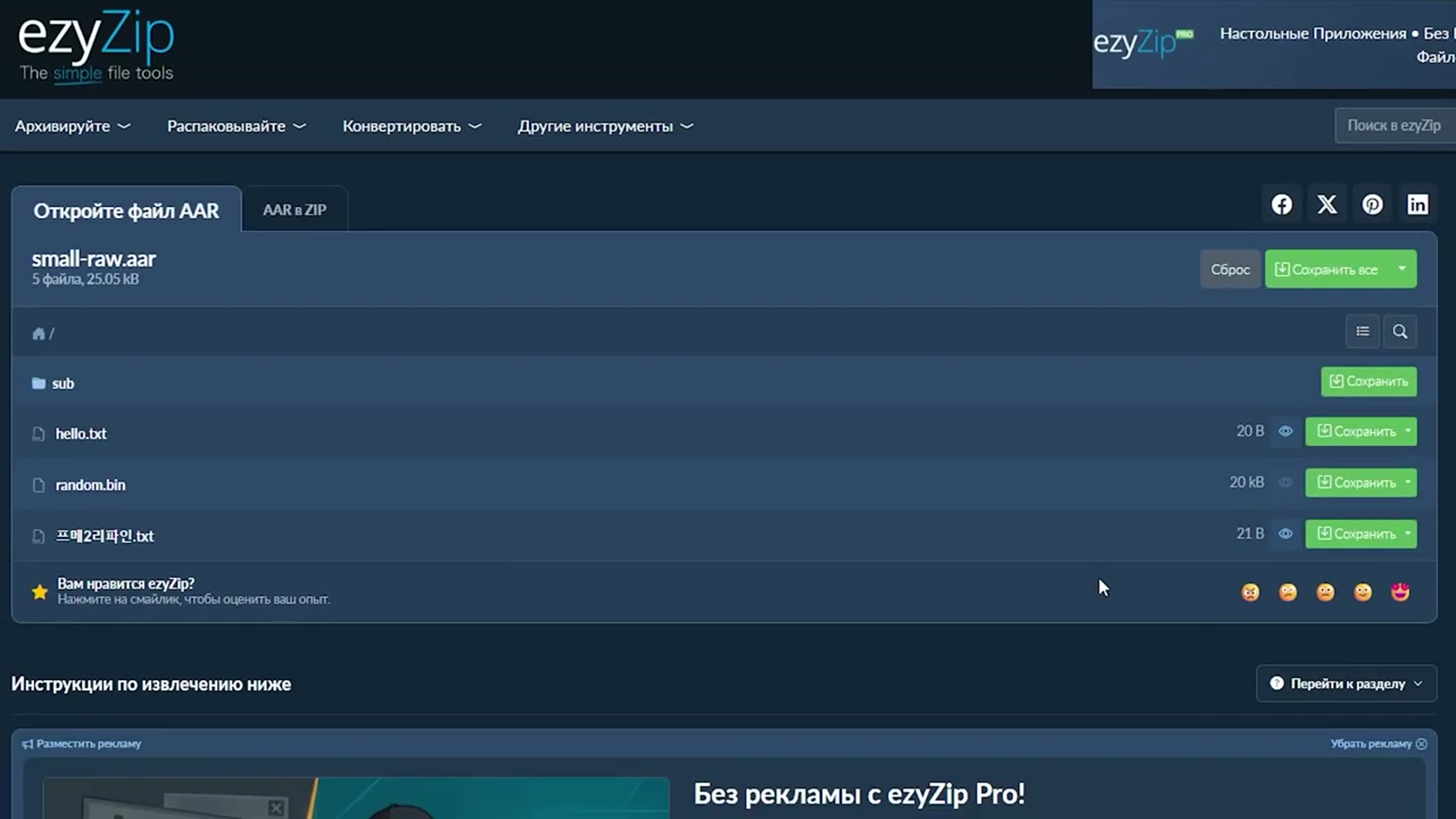Click the Настольные Приложения banner text
Screen dimensions: 1456x819
(x=1313, y=33)
